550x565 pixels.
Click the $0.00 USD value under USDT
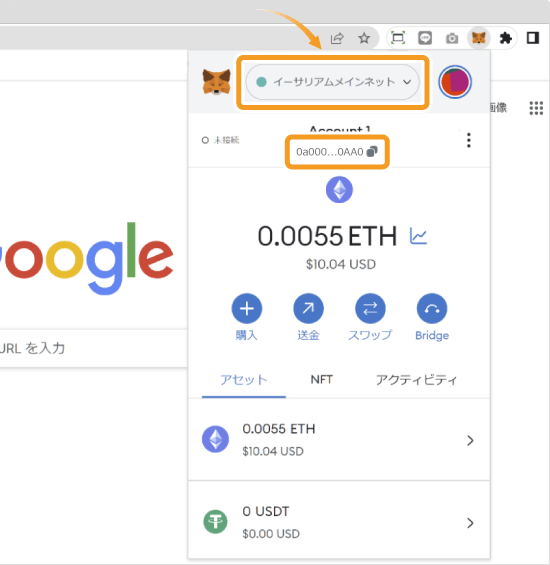click(271, 534)
